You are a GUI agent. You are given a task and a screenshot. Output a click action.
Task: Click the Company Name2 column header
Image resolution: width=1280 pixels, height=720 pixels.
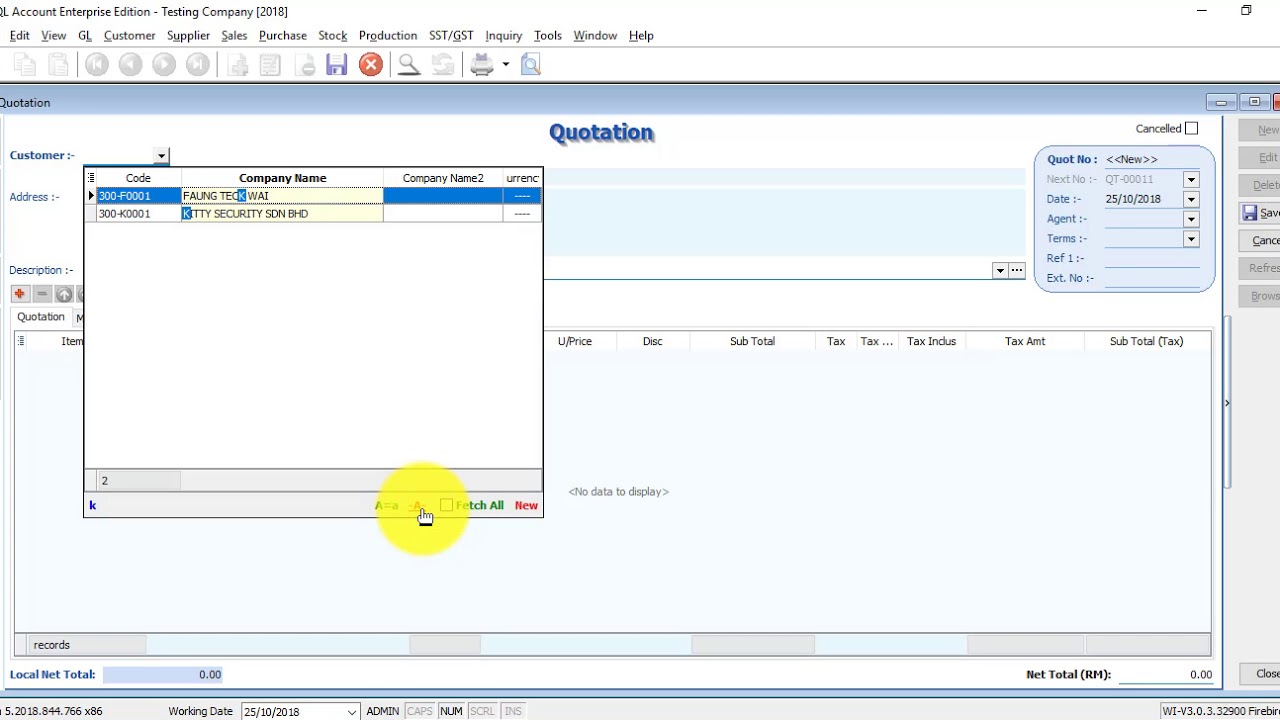(x=443, y=178)
